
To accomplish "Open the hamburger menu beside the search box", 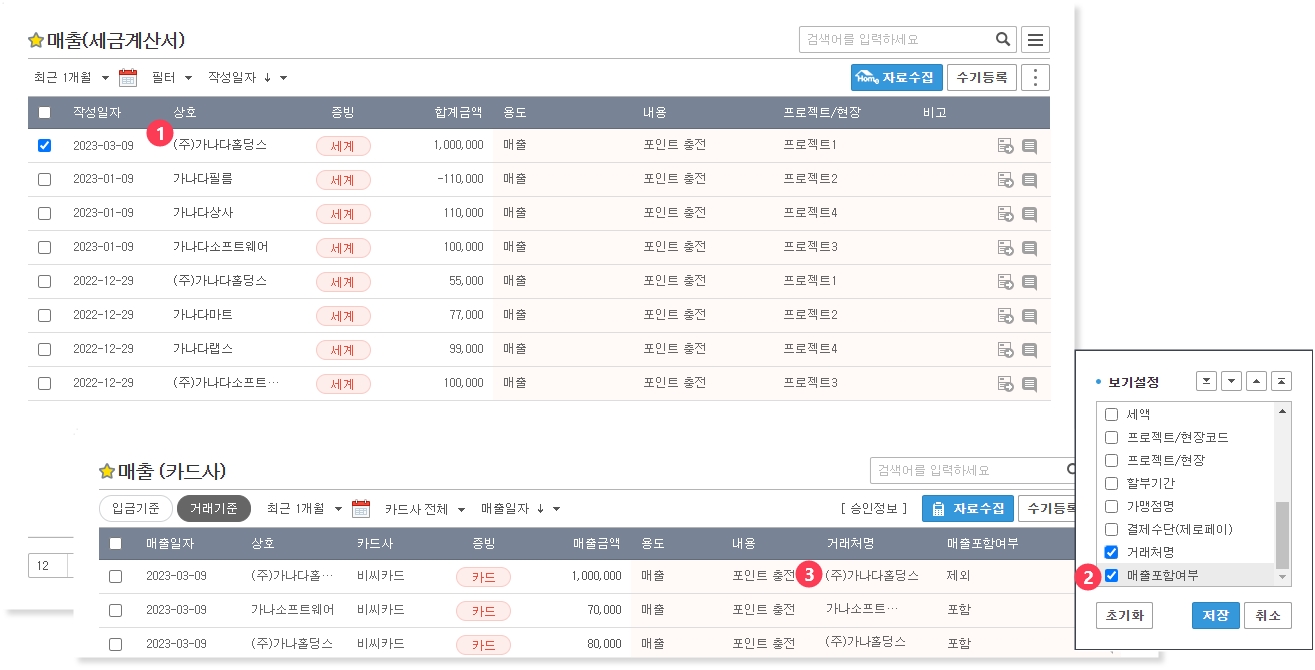I will (x=1035, y=40).
